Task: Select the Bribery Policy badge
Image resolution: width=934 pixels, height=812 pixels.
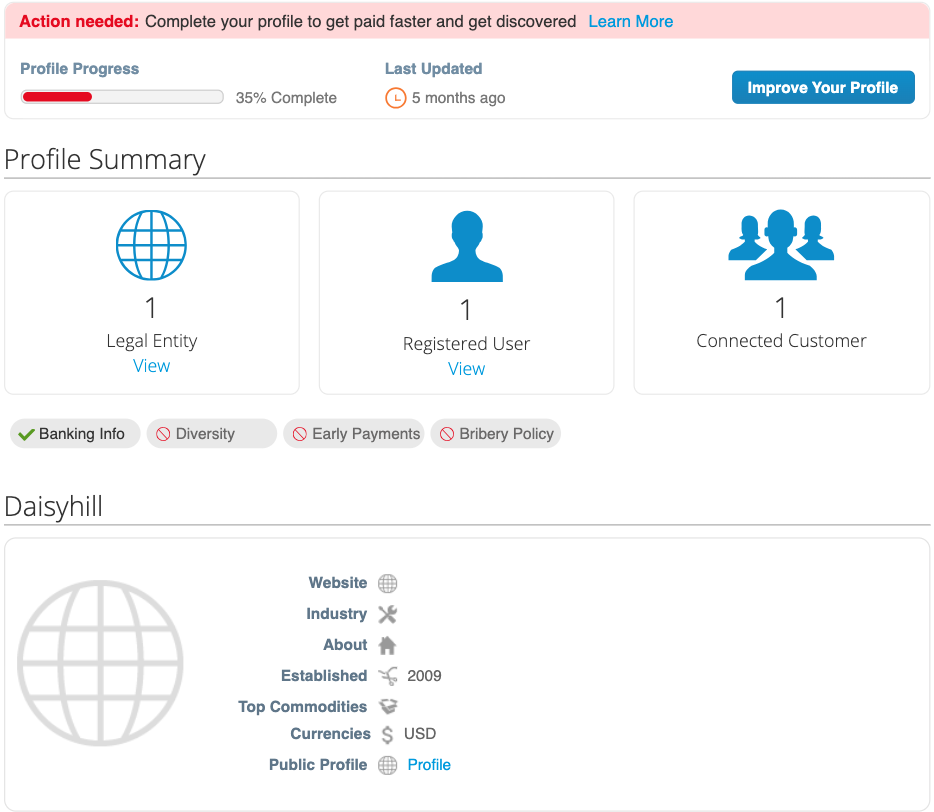Action: [495, 433]
